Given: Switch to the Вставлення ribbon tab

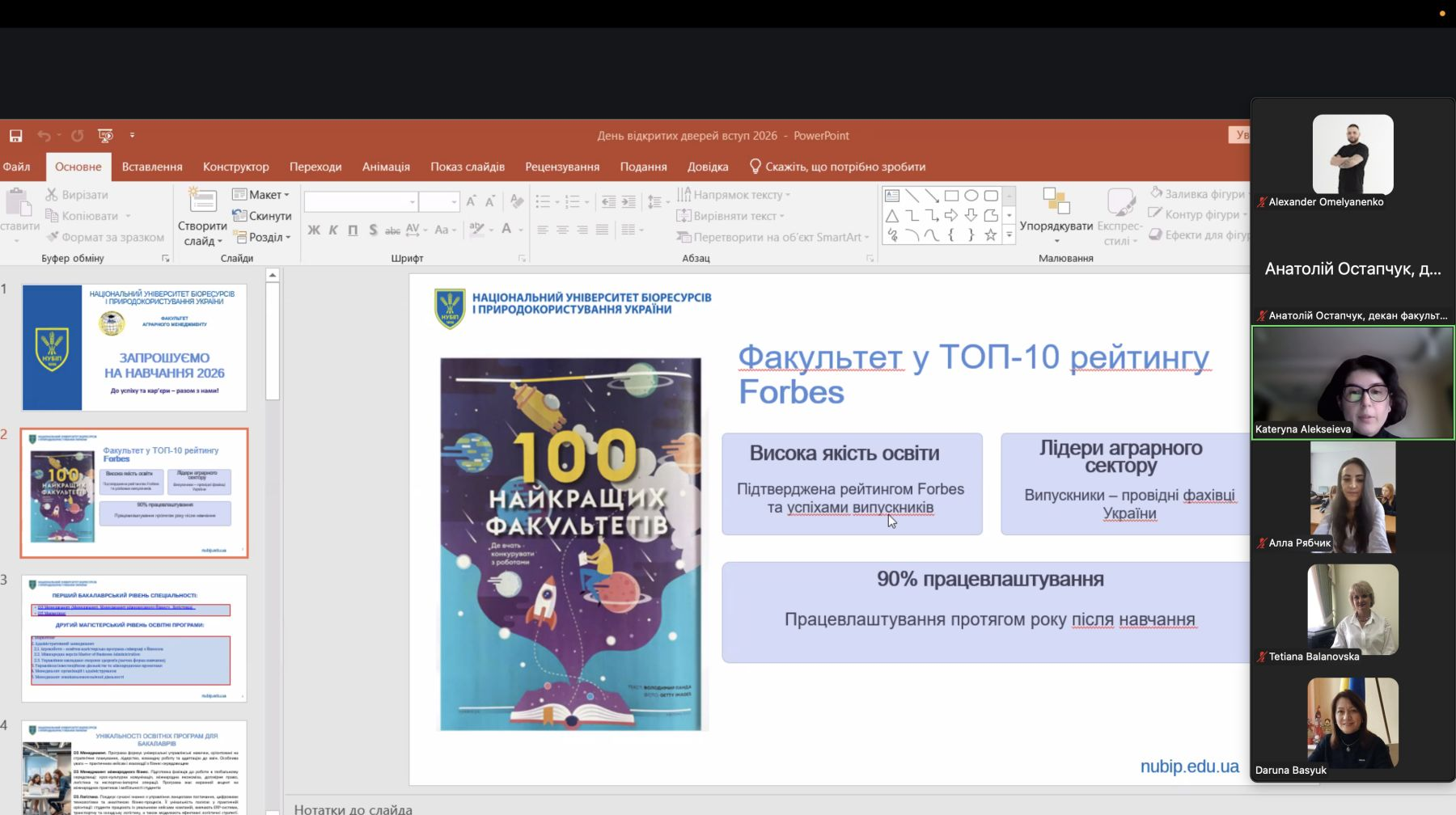Looking at the screenshot, I should (x=152, y=167).
